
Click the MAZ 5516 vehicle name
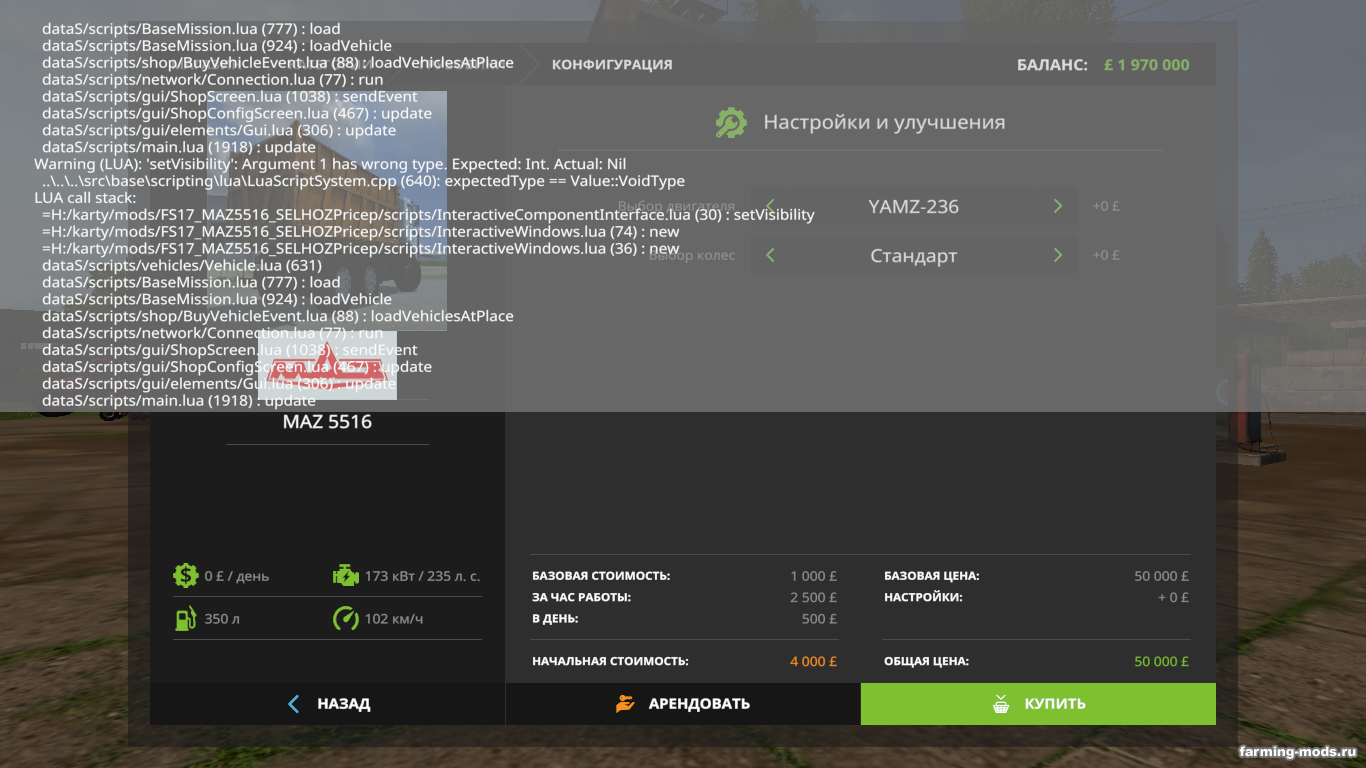coord(327,422)
